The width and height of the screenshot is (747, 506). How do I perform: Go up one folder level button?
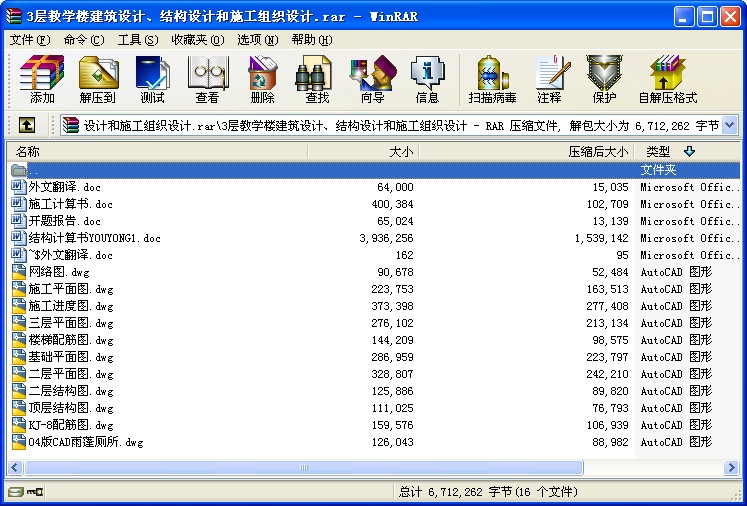(27, 126)
